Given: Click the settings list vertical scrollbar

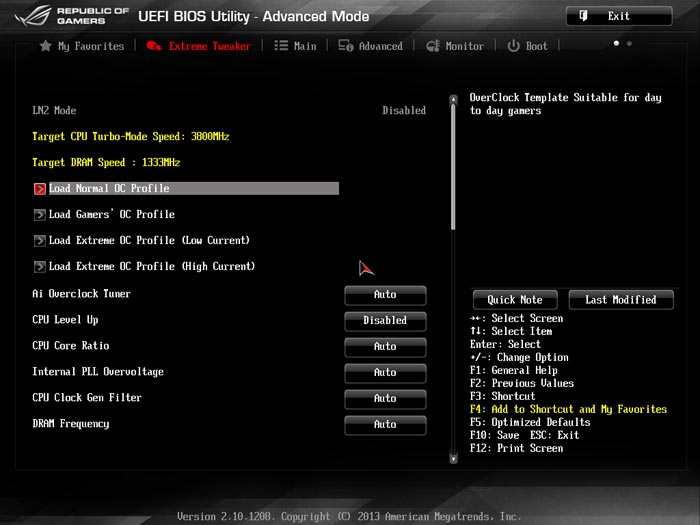Looking at the screenshot, I should pyautogui.click(x=453, y=160).
